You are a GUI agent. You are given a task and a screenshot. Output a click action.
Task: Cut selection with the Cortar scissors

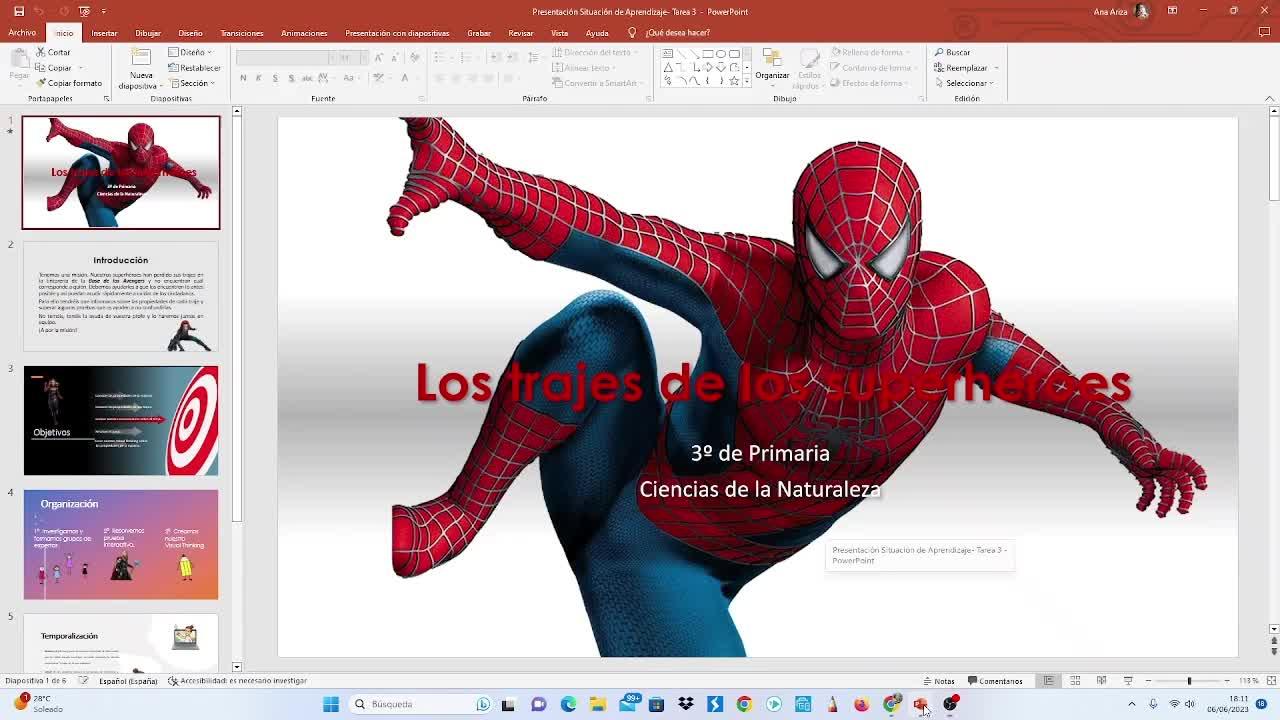(x=54, y=52)
